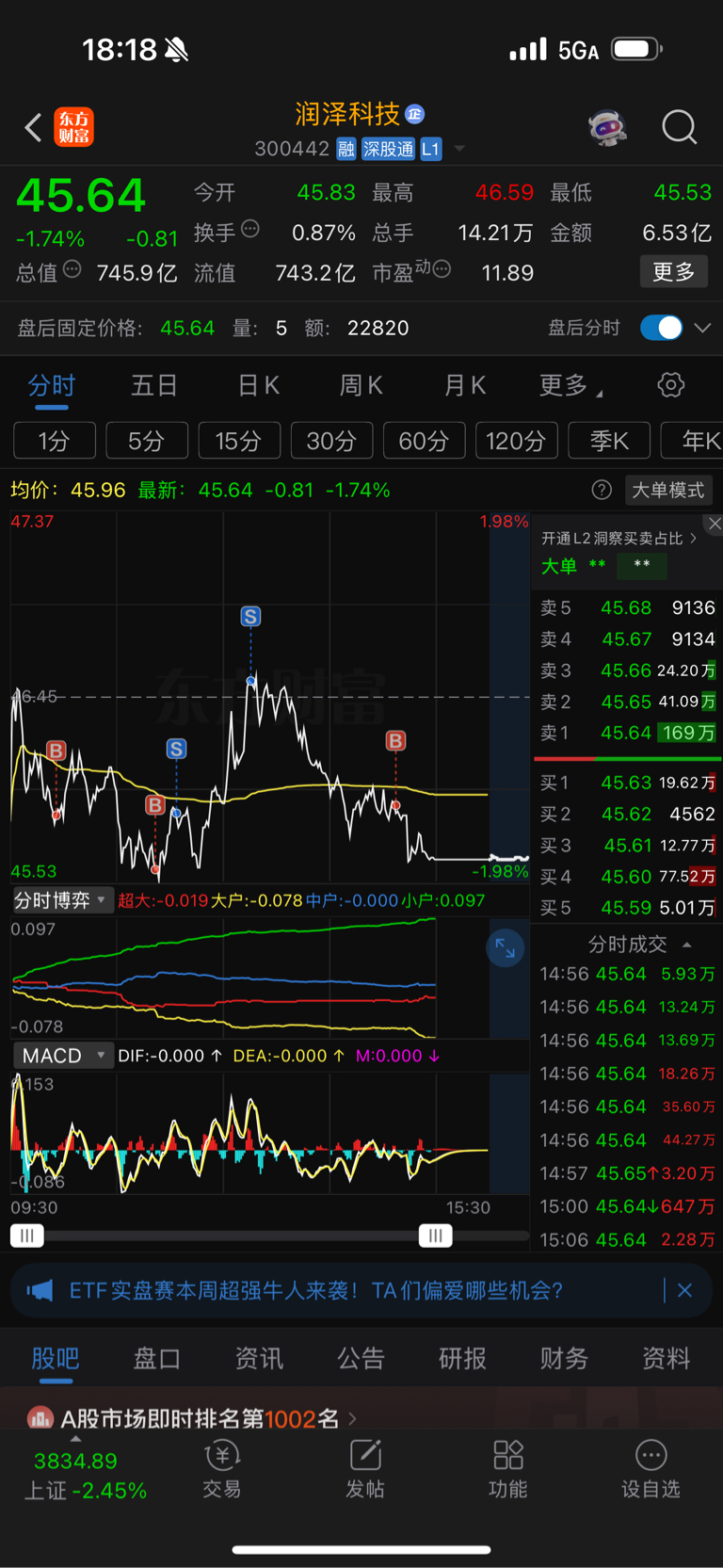Image resolution: width=723 pixels, height=1568 pixels.
Task: Open the robot assistant avatar icon
Action: pyautogui.click(x=608, y=126)
